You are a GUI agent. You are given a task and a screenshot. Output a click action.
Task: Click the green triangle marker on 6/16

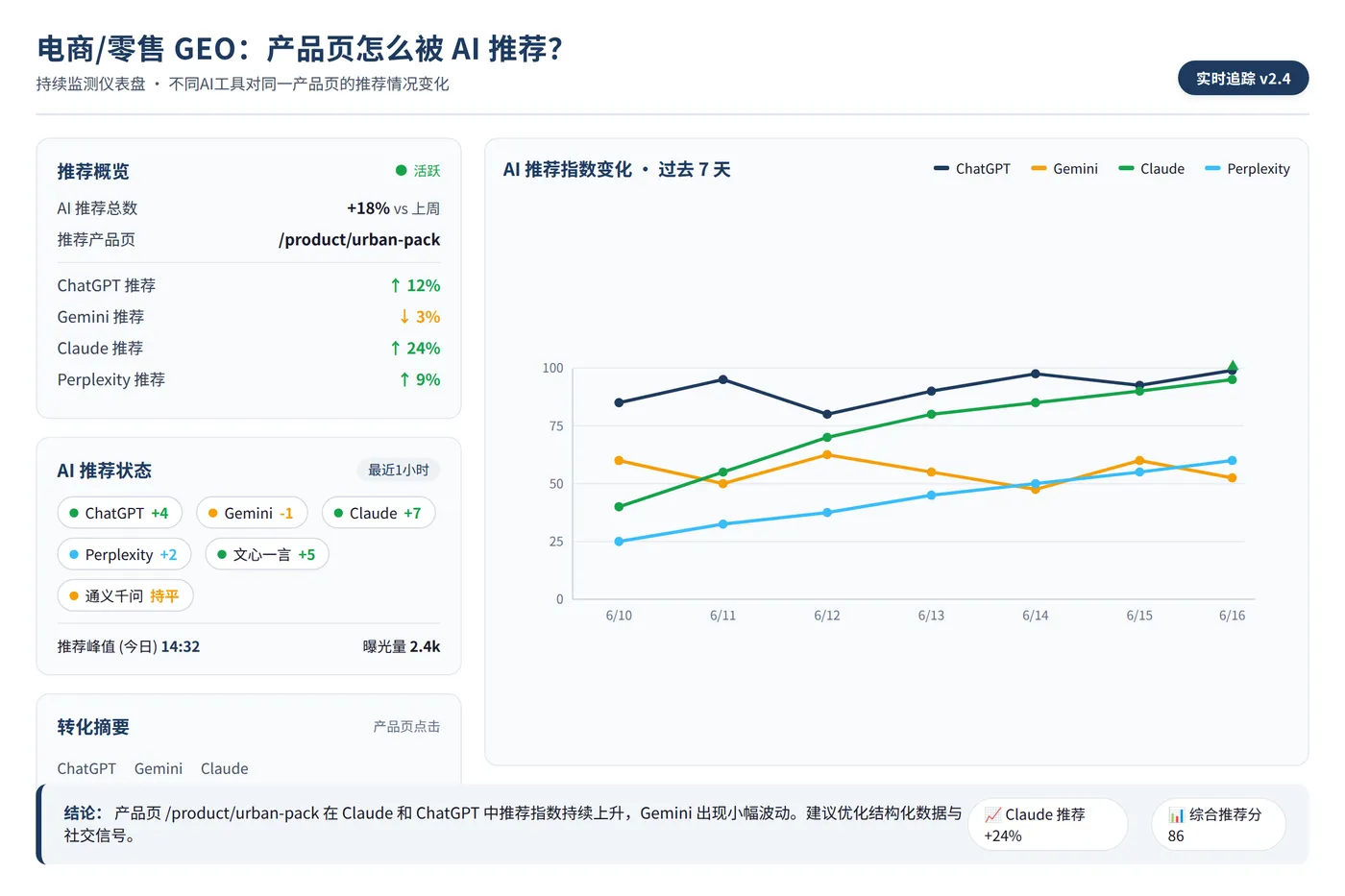(1233, 366)
